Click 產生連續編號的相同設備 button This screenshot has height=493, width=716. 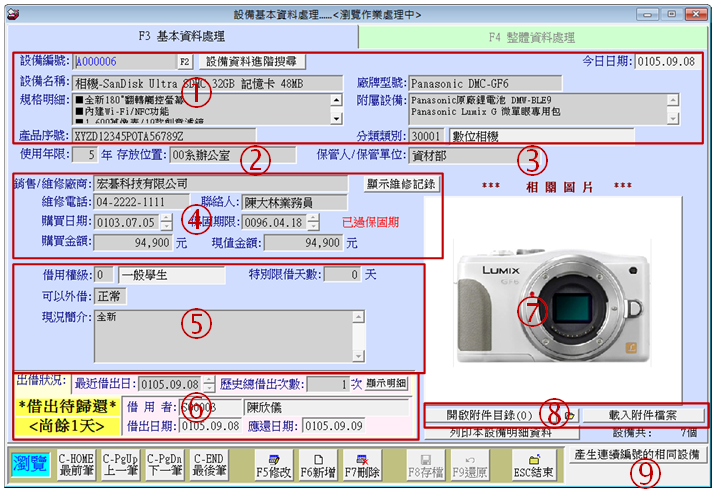637,455
